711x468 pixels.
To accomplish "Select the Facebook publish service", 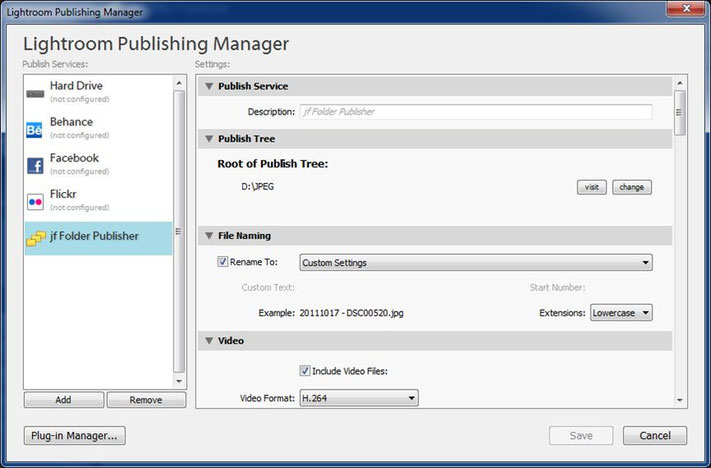I will (x=98, y=164).
